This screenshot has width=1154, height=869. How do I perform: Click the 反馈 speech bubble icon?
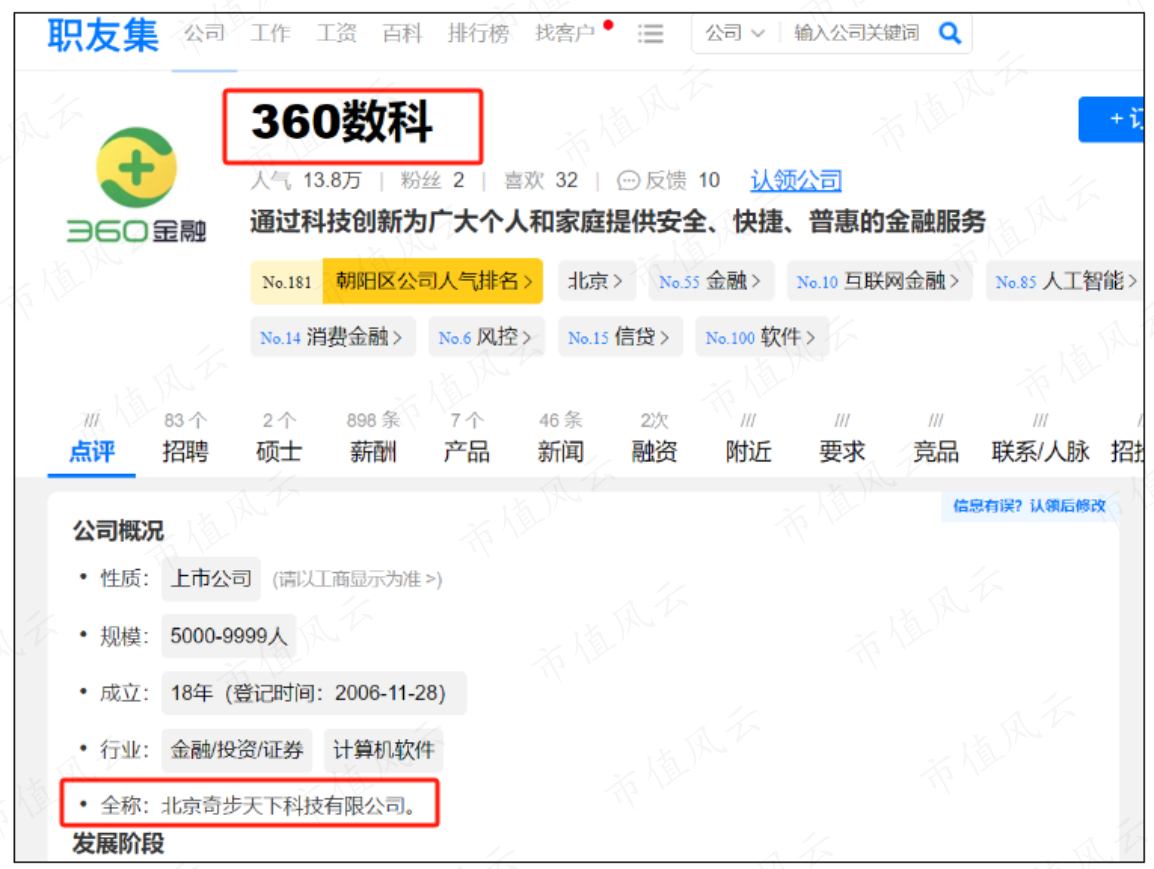pos(628,180)
